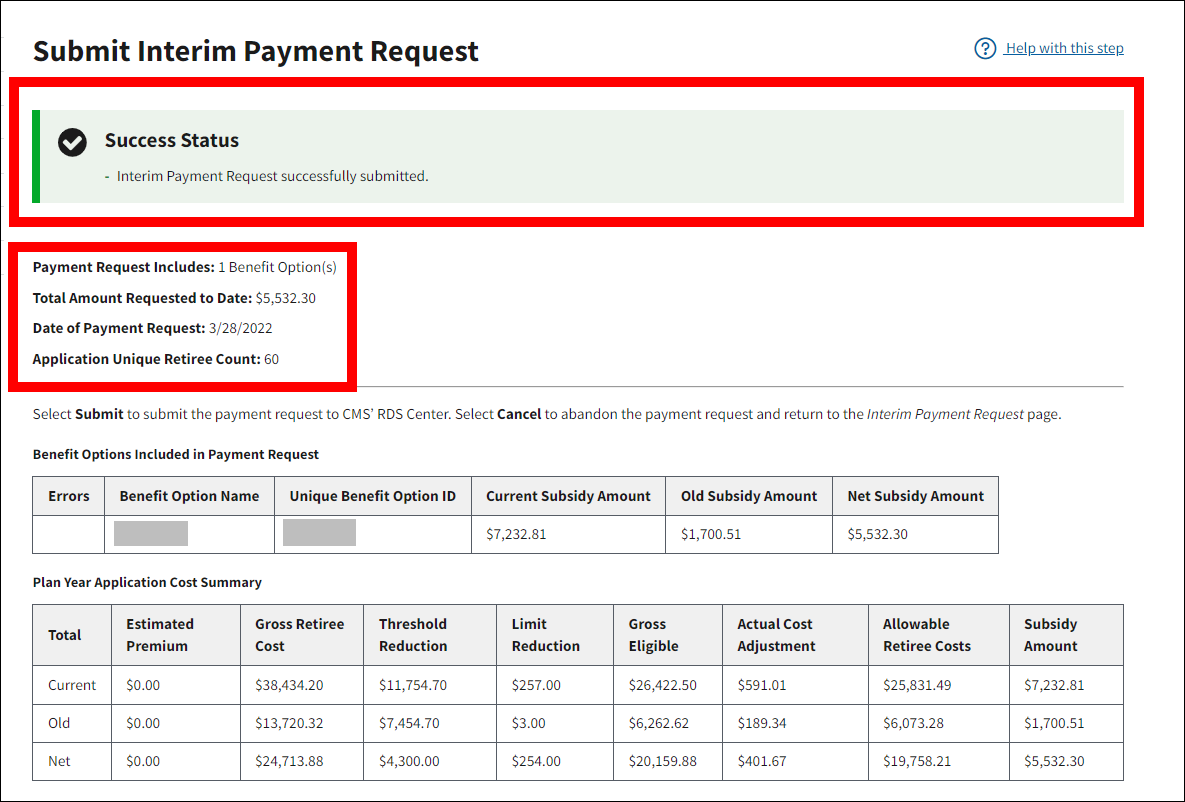The height and width of the screenshot is (802, 1185).
Task: Select the Current row label in cost summary
Action: (x=72, y=685)
